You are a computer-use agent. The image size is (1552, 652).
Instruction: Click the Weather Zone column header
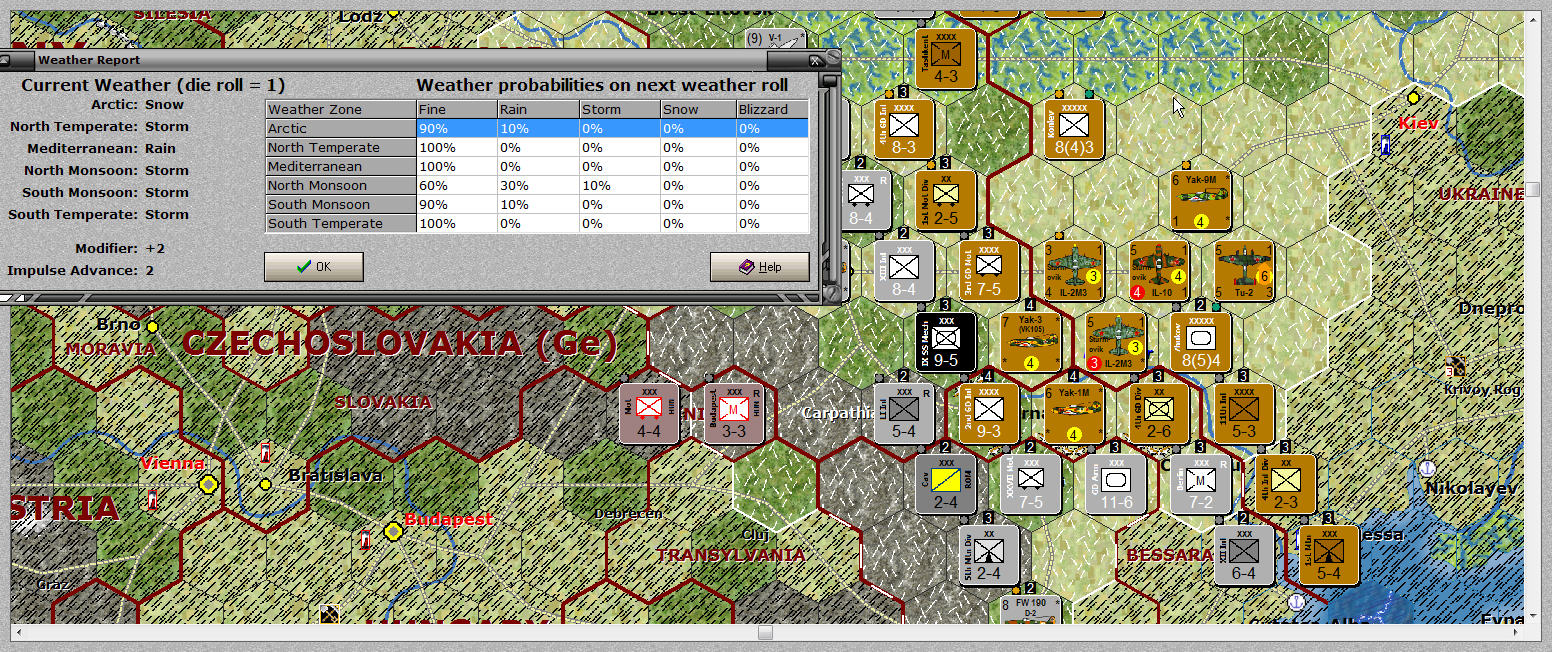click(341, 109)
